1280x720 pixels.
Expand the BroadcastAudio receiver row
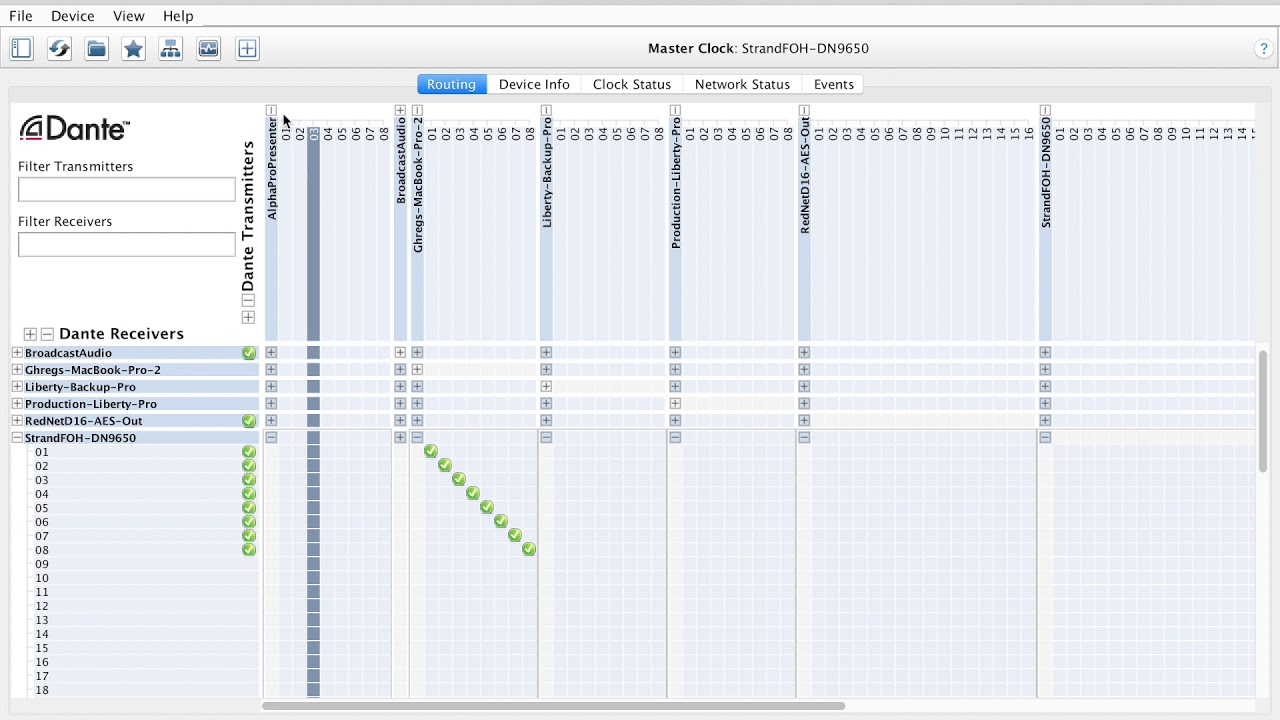[x=17, y=353]
